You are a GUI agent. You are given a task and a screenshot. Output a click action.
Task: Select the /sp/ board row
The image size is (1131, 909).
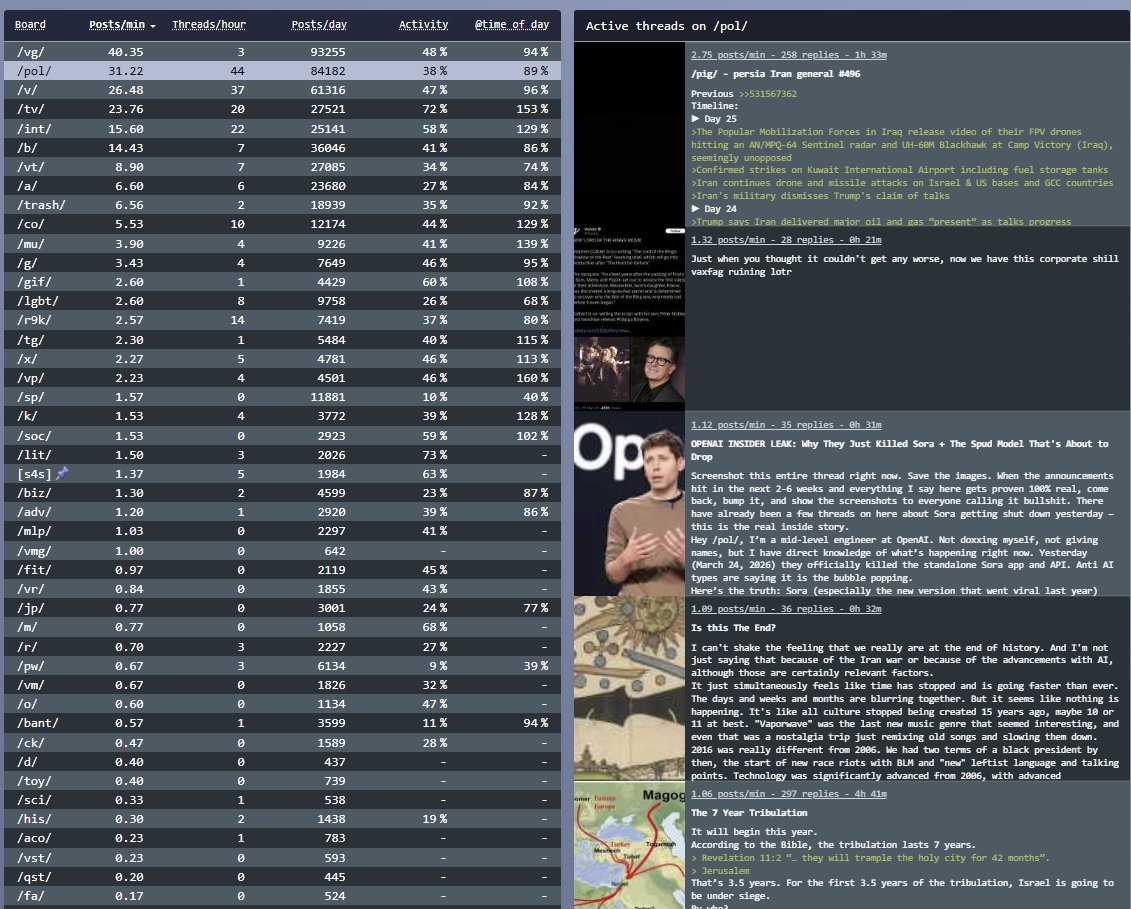pos(282,397)
